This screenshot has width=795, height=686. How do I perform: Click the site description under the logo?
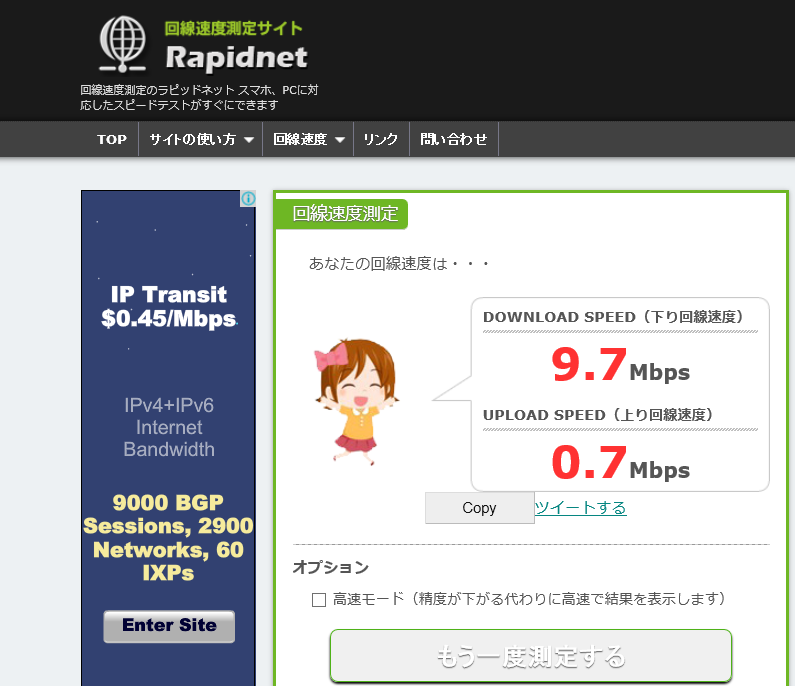(199, 97)
